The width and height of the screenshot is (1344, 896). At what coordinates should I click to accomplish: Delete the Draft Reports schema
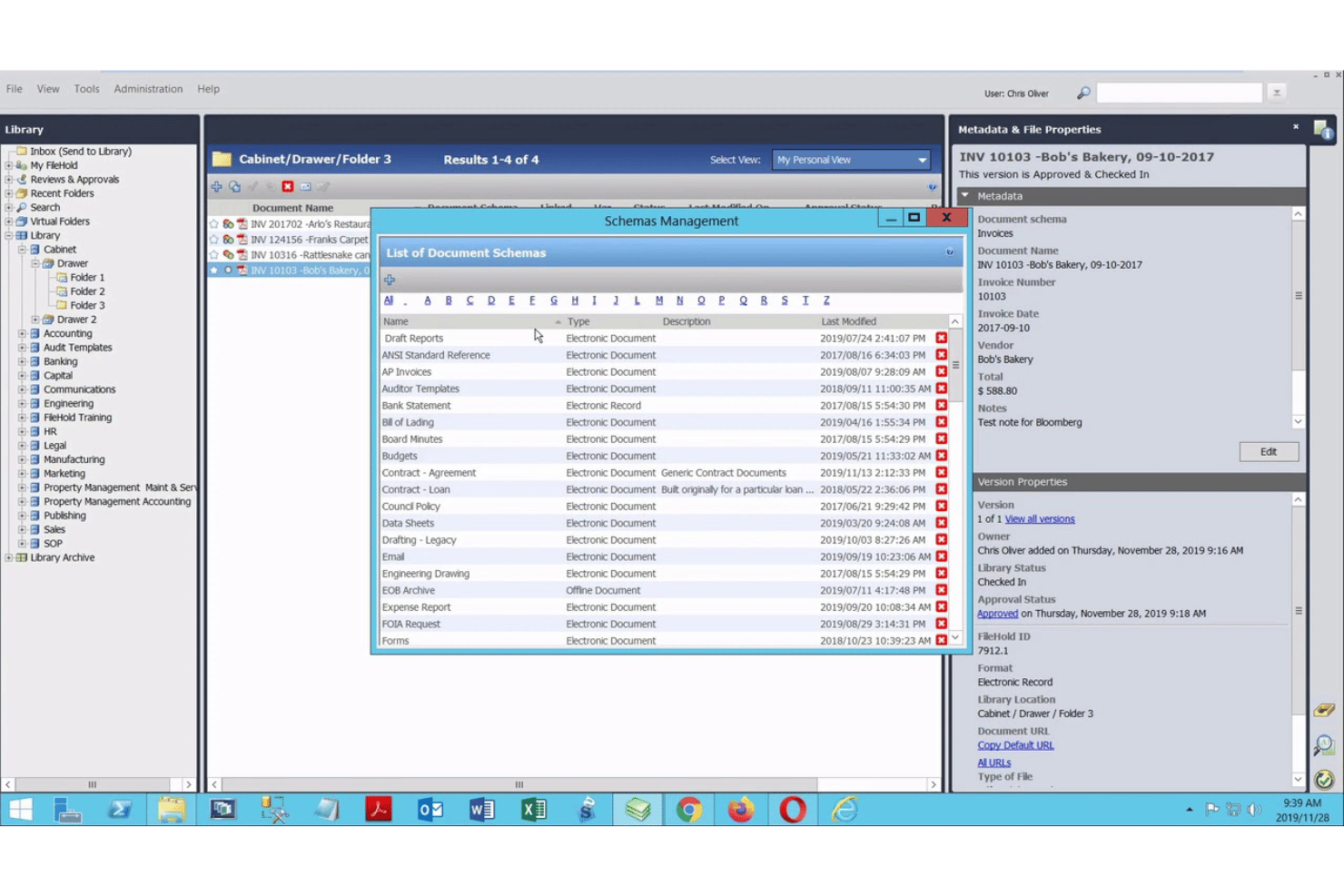(942, 338)
